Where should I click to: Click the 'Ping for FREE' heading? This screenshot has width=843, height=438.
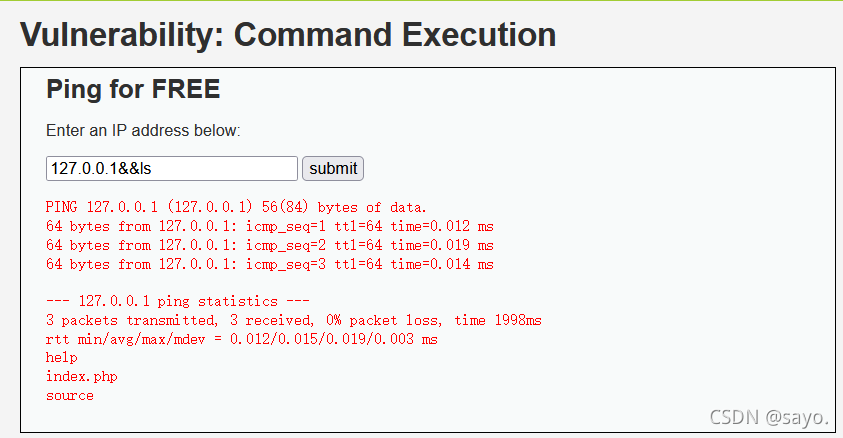click(x=133, y=89)
